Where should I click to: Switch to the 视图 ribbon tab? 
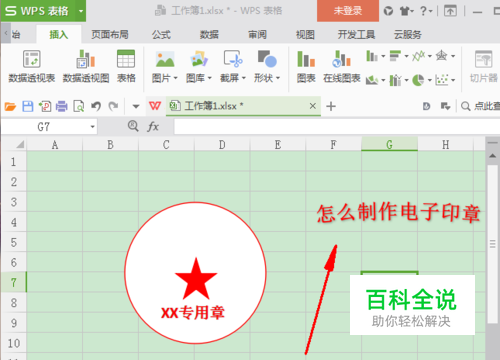tap(305, 34)
